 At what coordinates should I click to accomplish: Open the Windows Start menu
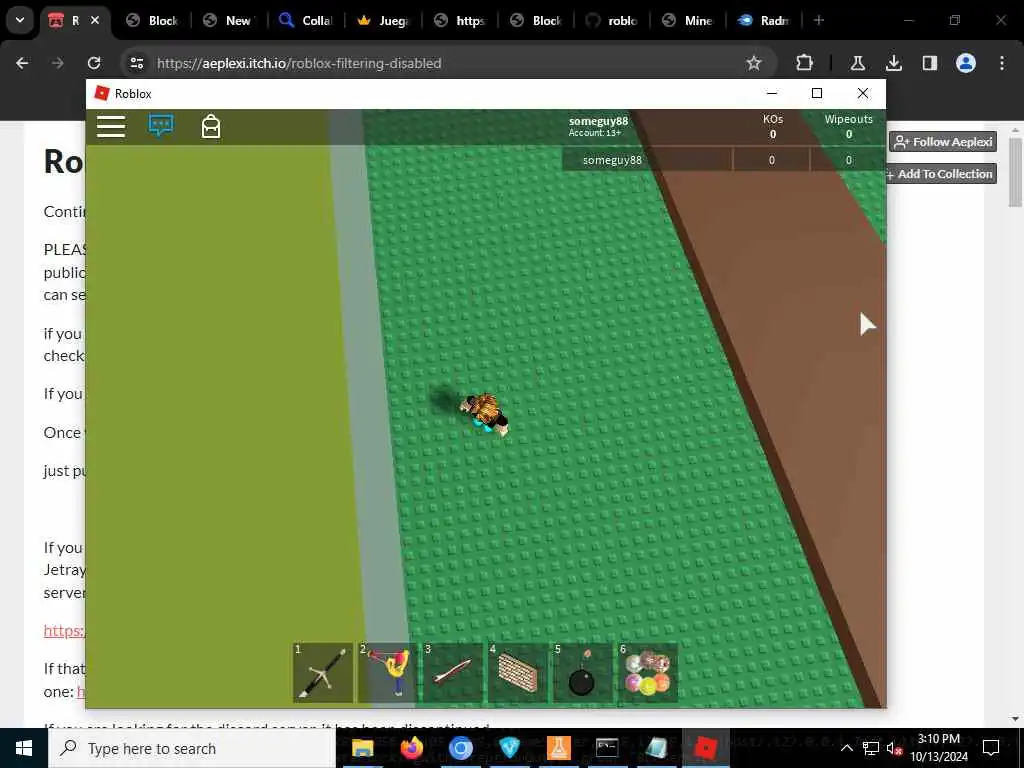(24, 748)
